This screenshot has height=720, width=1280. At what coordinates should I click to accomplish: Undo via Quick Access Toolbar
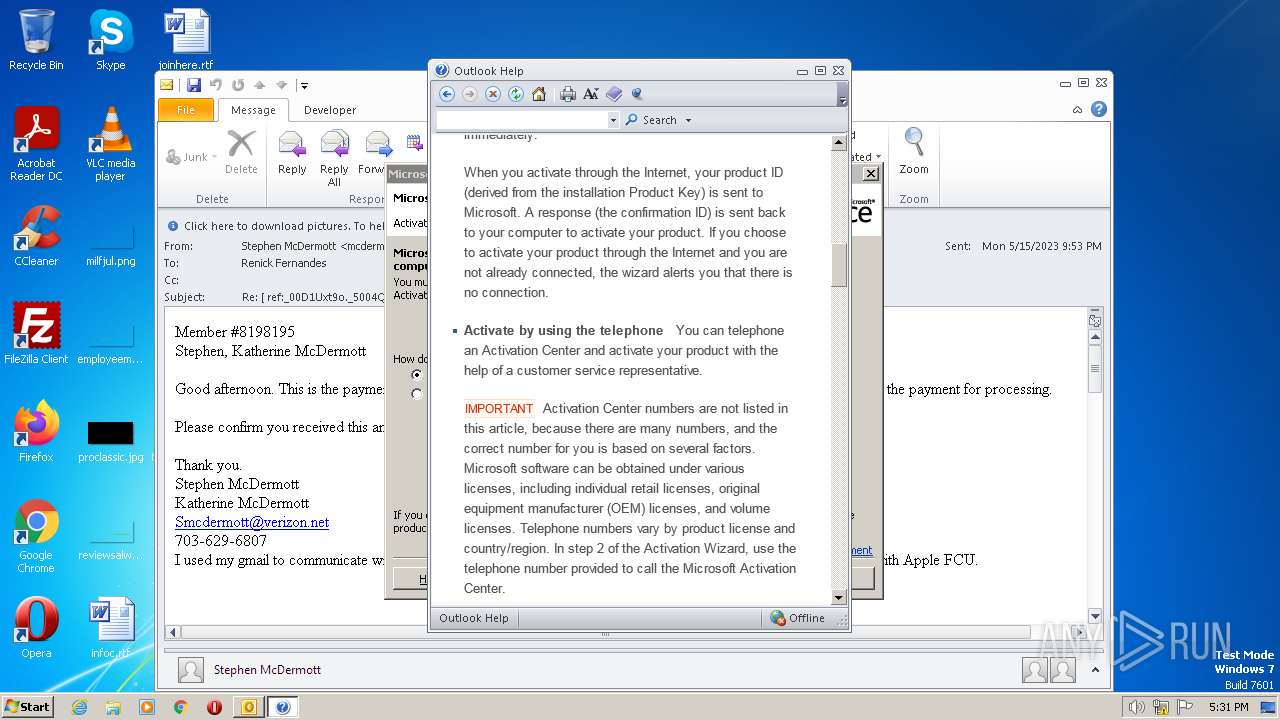pos(215,85)
